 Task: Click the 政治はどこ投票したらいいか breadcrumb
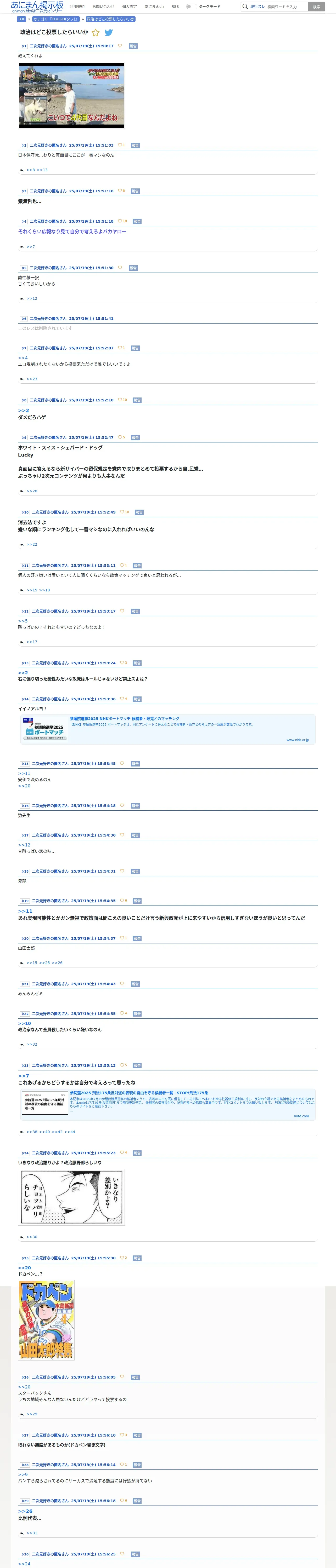pyautogui.click(x=110, y=19)
